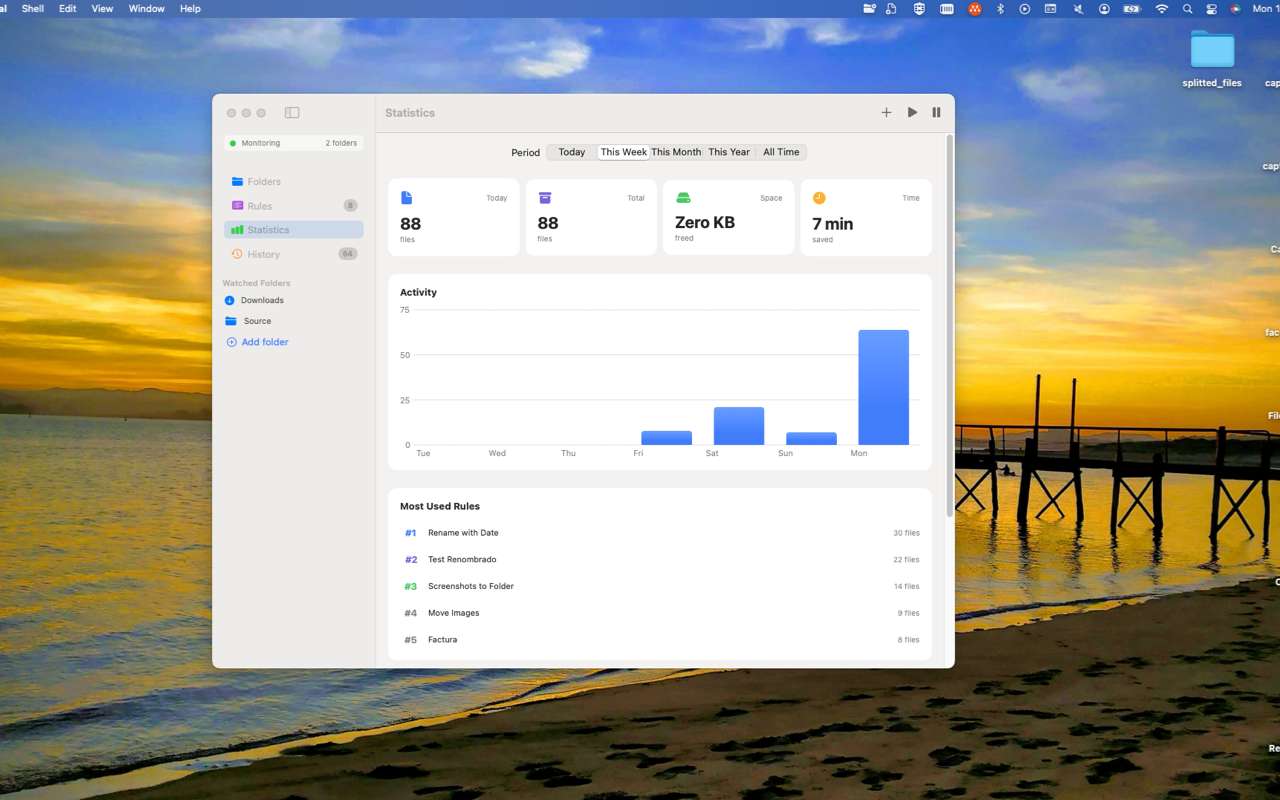1280x800 pixels.
Task: Select Source watched folder
Action: (257, 322)
